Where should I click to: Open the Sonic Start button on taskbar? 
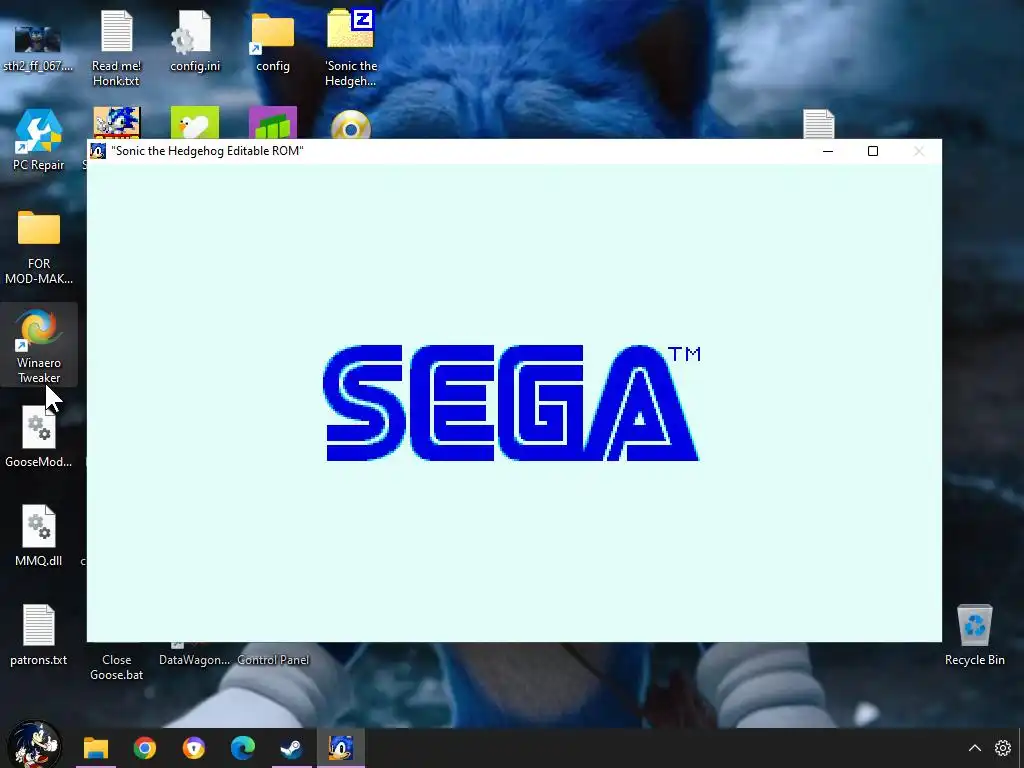[34, 745]
